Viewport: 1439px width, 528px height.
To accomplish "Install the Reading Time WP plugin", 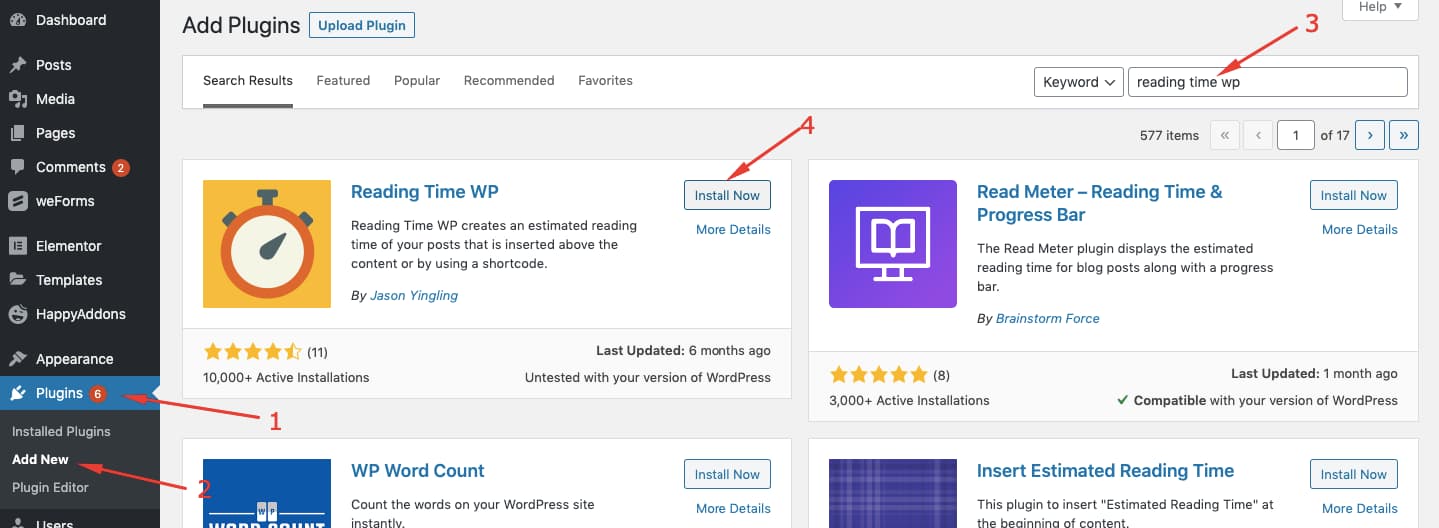I will pos(727,195).
